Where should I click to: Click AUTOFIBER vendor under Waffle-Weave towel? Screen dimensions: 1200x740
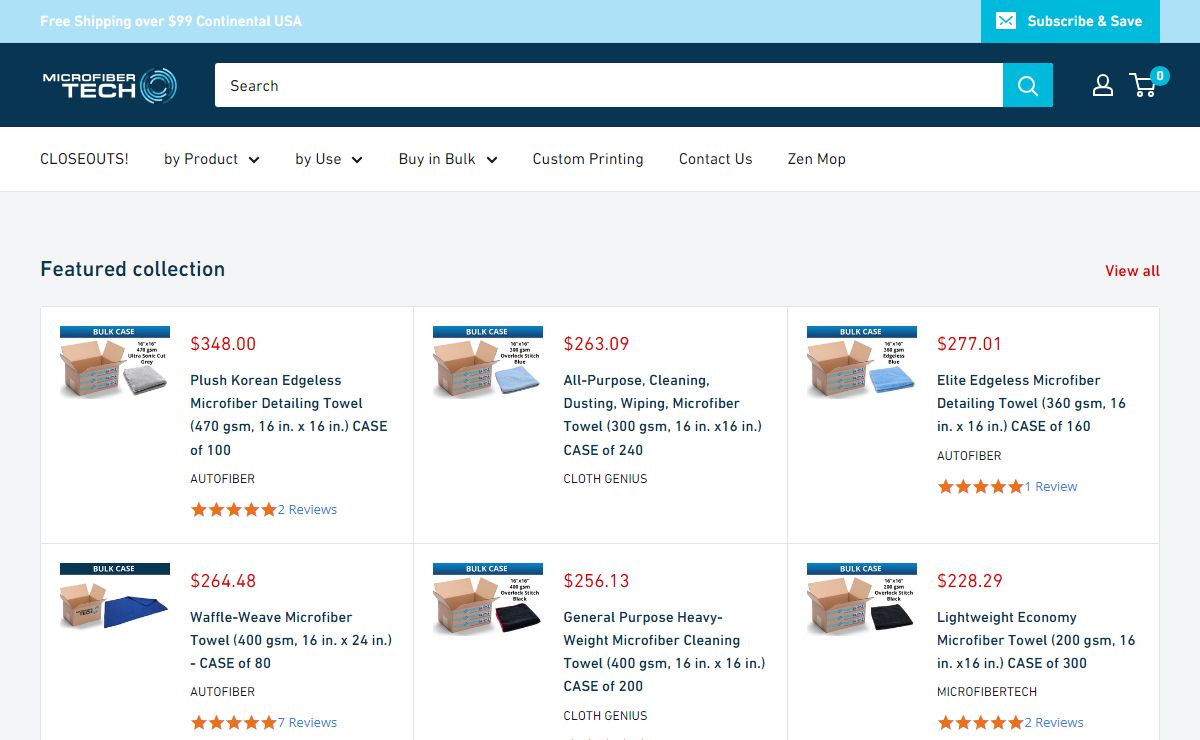click(223, 692)
